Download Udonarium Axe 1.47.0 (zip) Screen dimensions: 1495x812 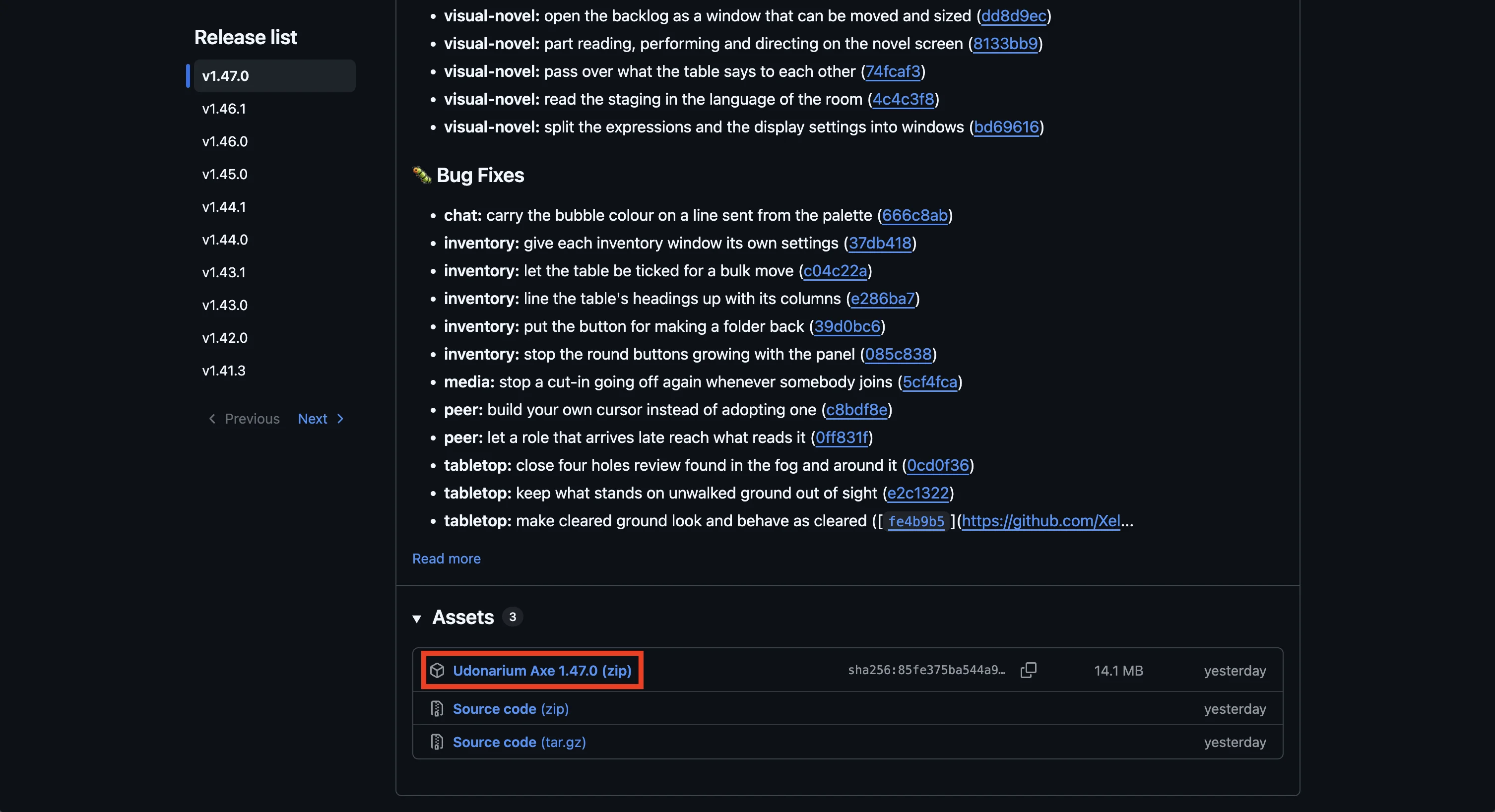coord(542,671)
